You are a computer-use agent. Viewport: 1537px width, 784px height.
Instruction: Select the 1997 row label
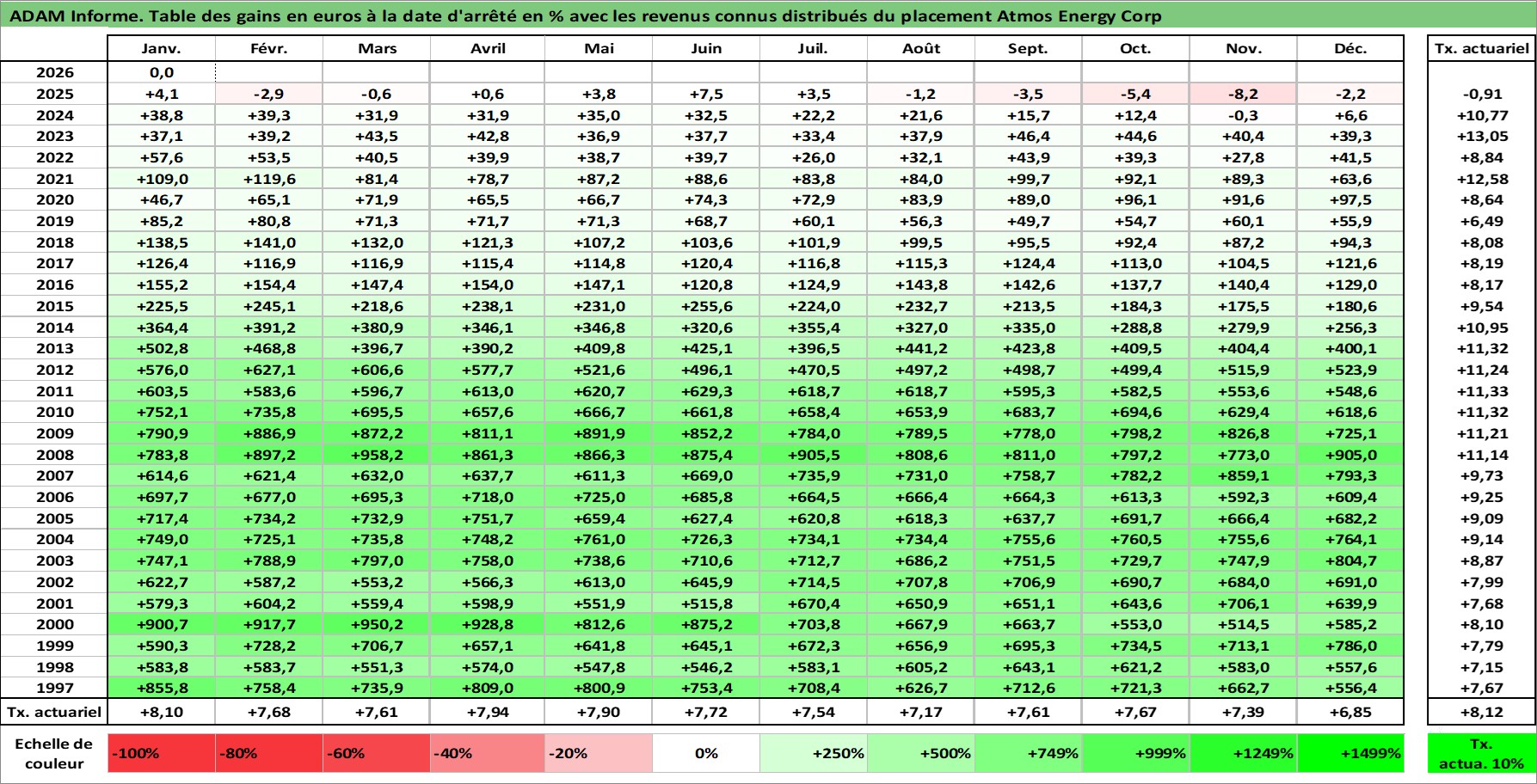(x=54, y=688)
